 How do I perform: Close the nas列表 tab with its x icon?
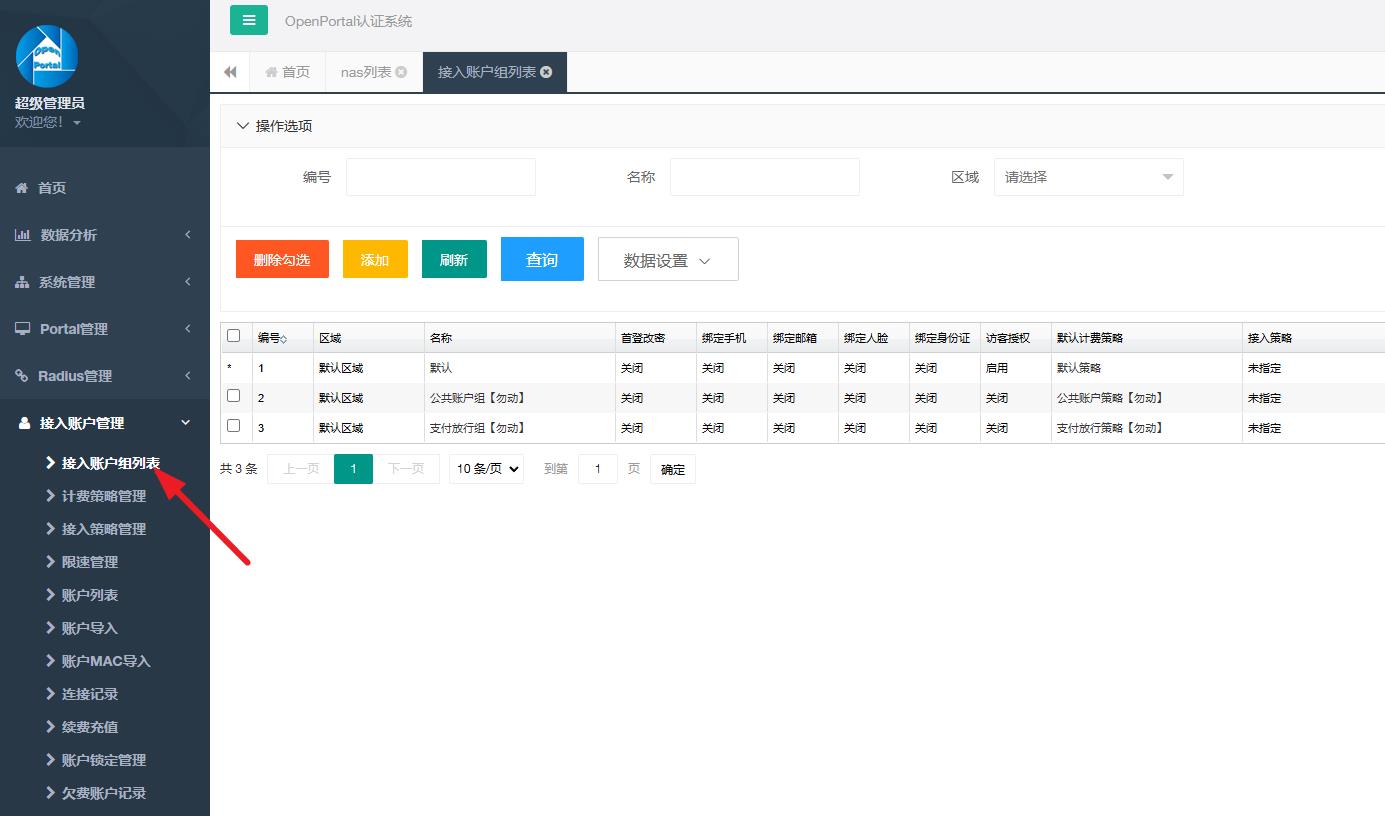[x=401, y=72]
